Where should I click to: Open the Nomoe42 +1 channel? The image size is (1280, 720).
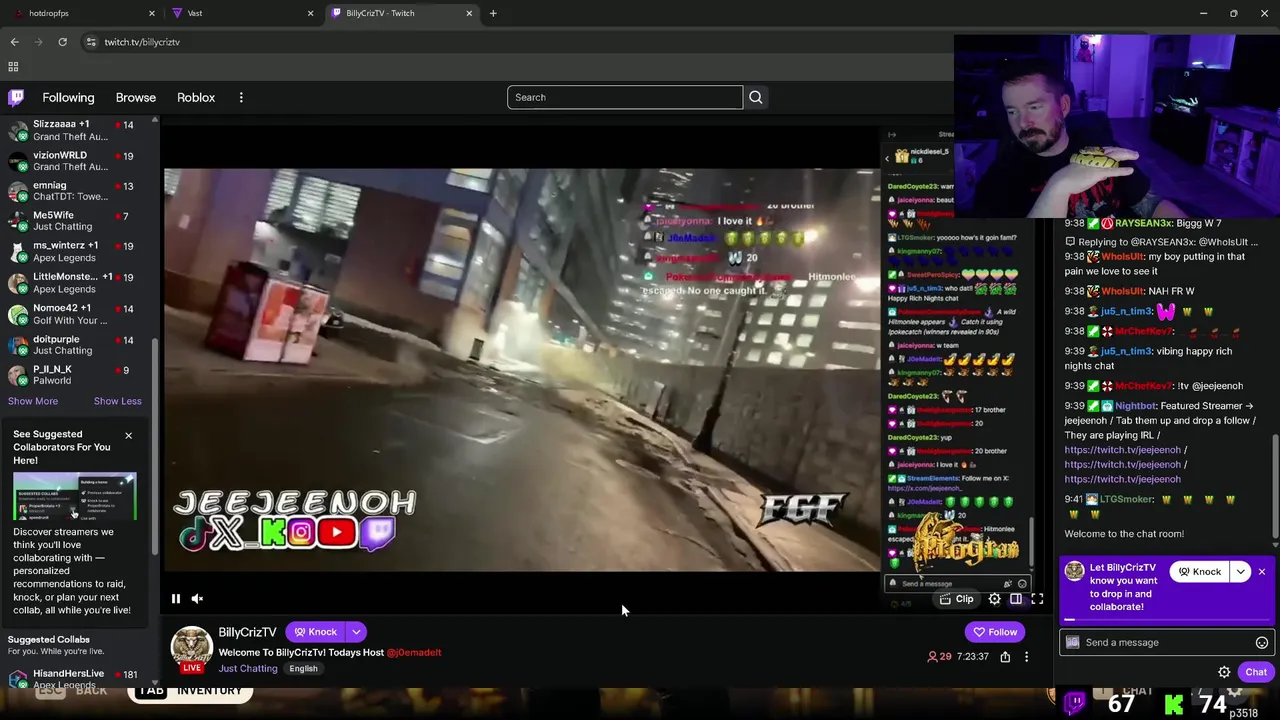(76, 314)
